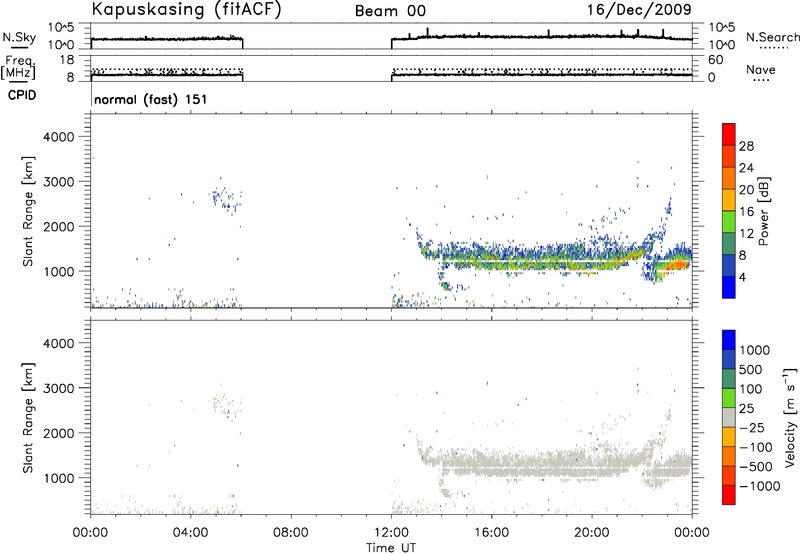
Task: Click the 'normal (fast) 151' mode text
Action: tap(151, 99)
